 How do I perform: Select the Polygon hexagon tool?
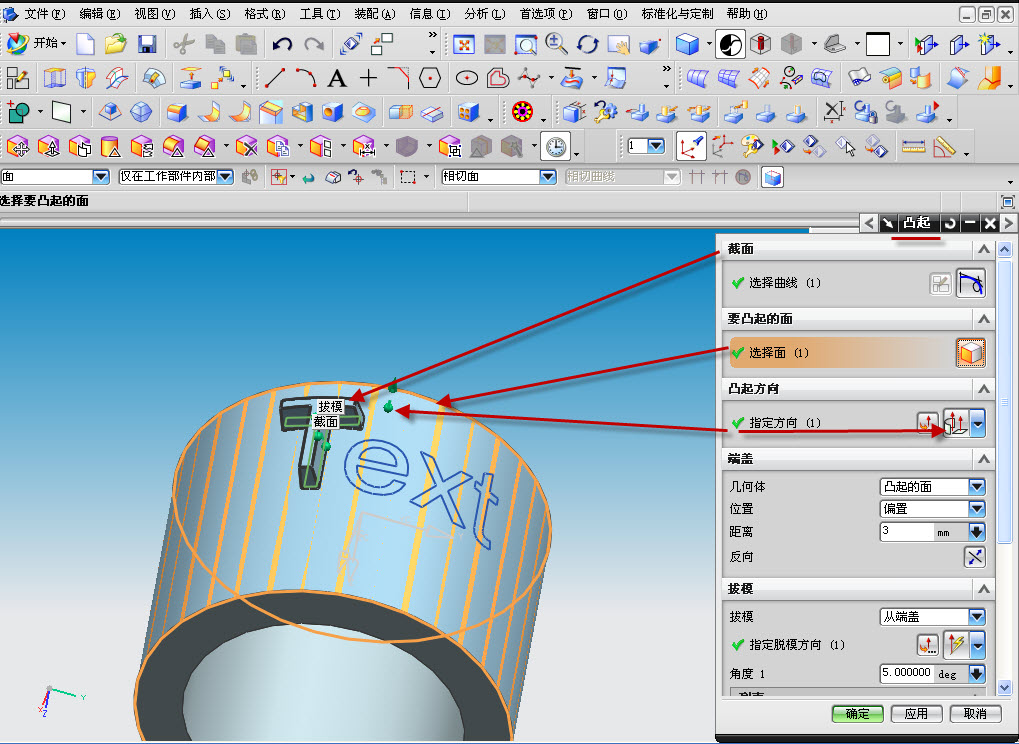tap(430, 78)
